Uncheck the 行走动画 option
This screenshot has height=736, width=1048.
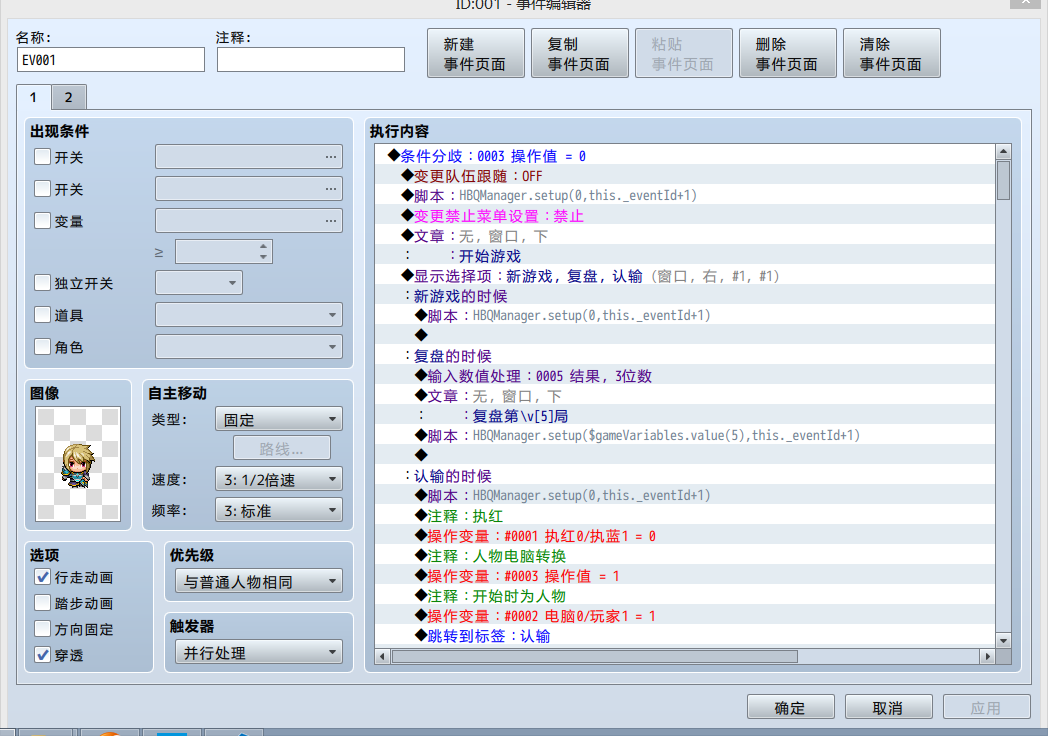(x=42, y=577)
